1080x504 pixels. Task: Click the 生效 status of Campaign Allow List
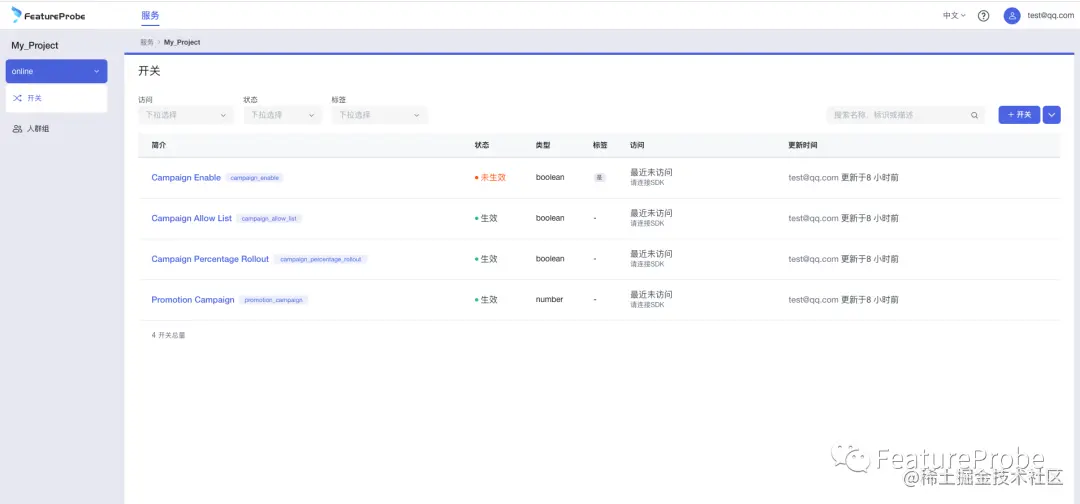pyautogui.click(x=486, y=218)
